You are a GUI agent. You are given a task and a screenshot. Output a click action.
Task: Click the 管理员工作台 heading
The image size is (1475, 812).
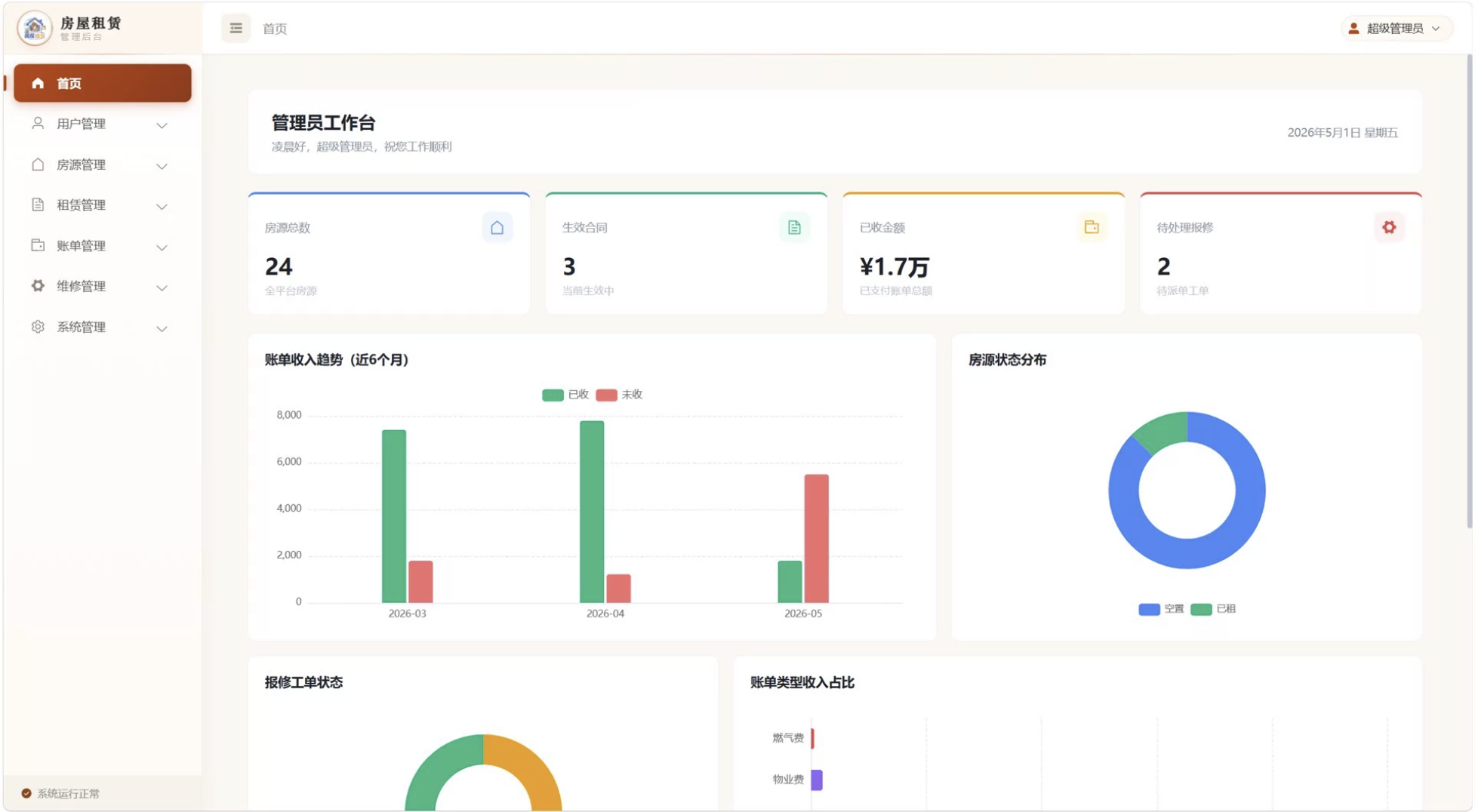click(x=323, y=123)
